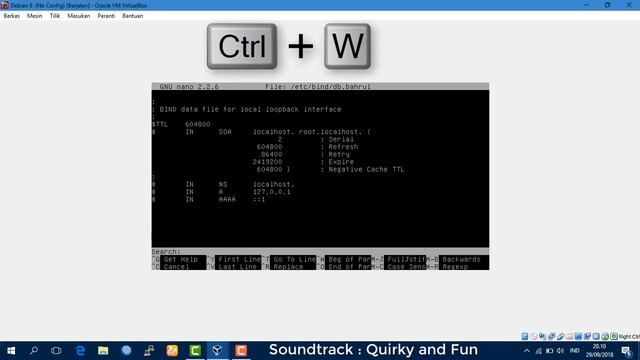Open the Windows Start menu
This screenshot has height=360, width=640.
coord(11,351)
